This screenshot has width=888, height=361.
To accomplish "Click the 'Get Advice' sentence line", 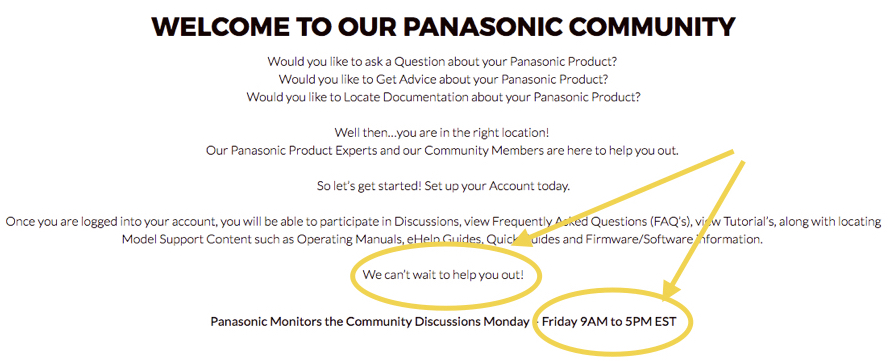I will [x=443, y=79].
